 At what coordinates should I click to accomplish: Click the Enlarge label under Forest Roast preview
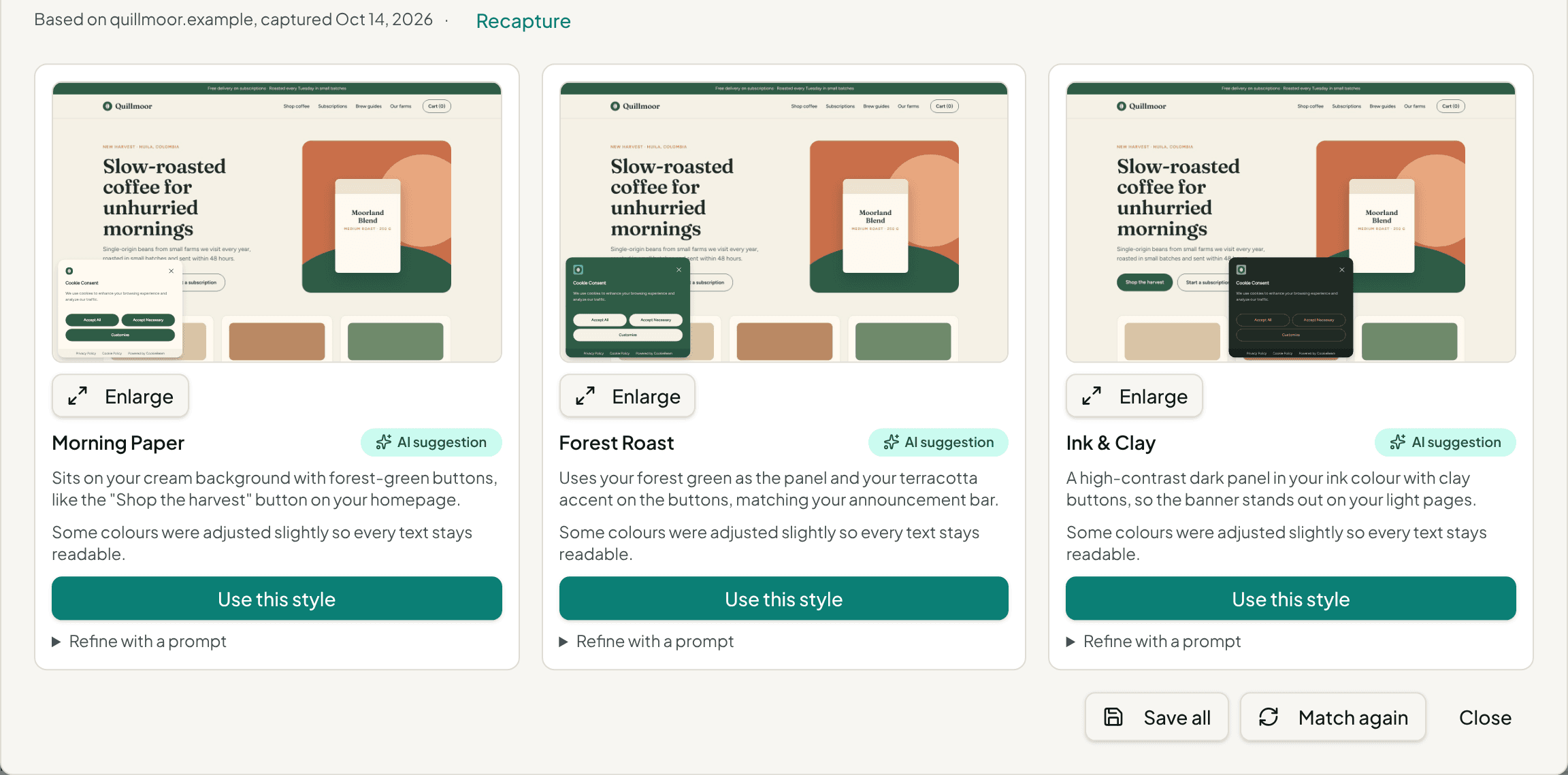pyautogui.click(x=646, y=397)
